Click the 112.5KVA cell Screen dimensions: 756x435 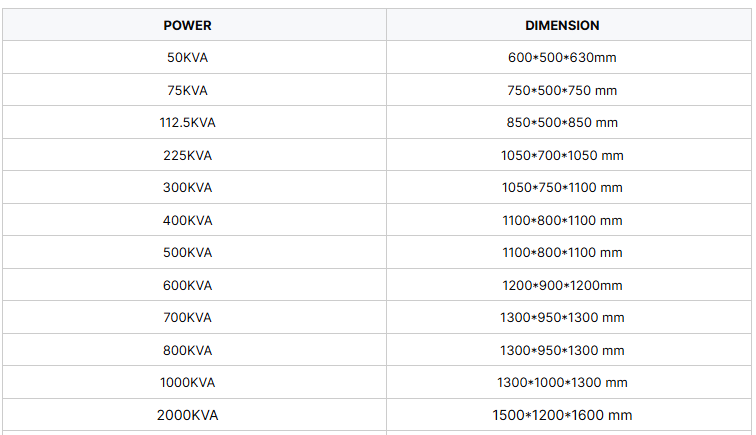tap(187, 123)
